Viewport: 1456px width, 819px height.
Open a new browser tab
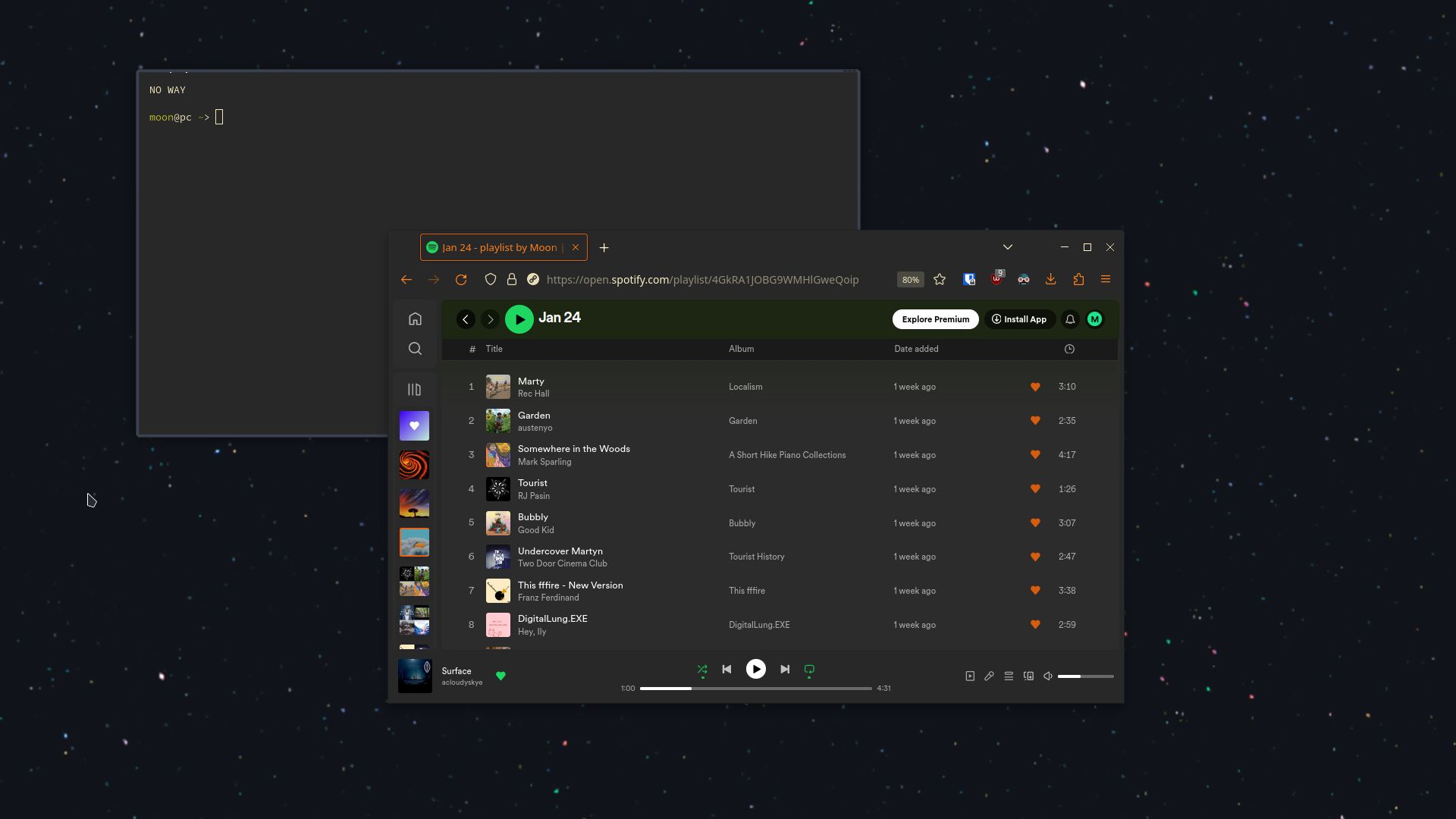tap(604, 248)
